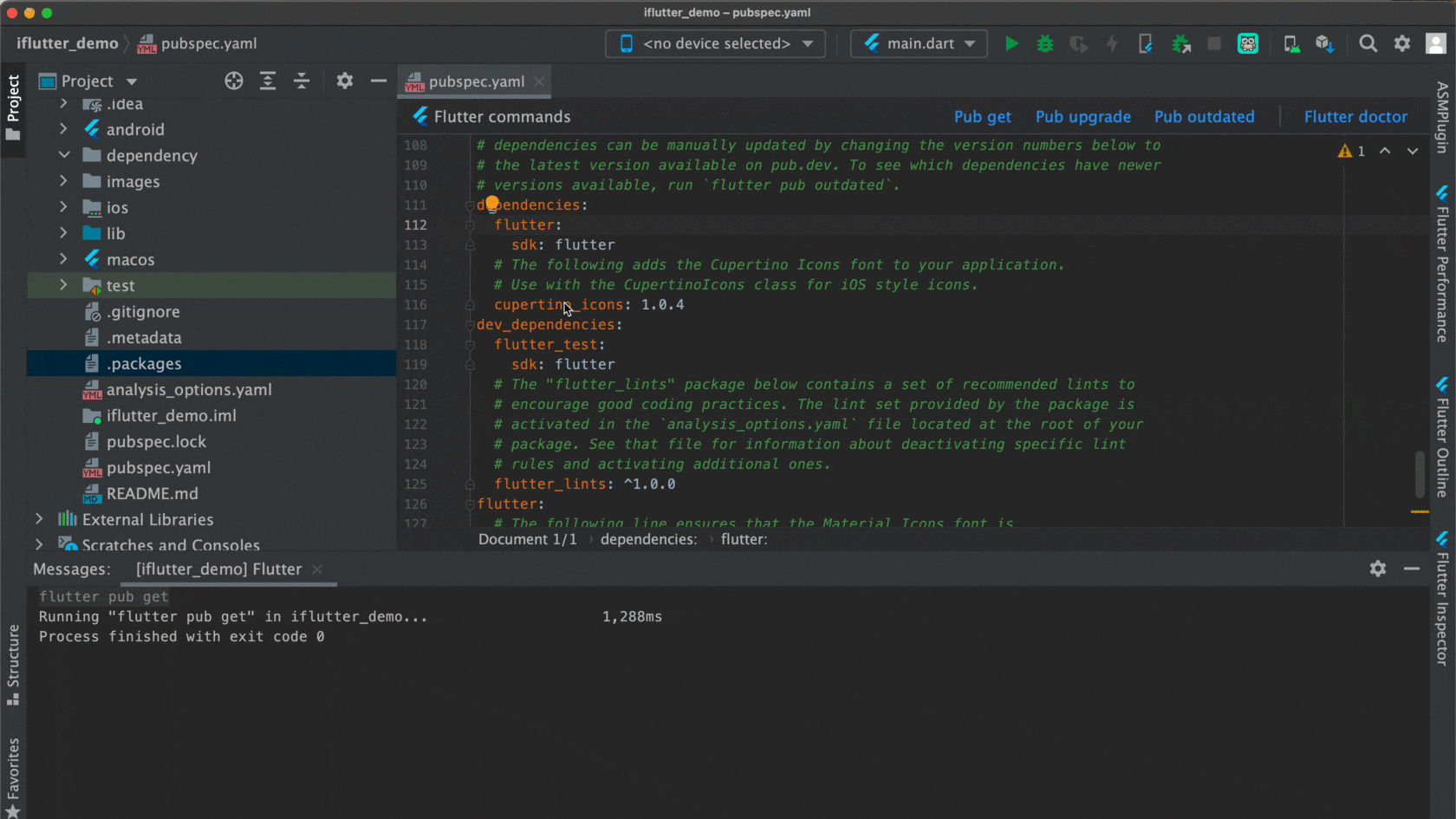This screenshot has height=819, width=1456.
Task: Click the orange lightbulb intention icon
Action: [492, 203]
